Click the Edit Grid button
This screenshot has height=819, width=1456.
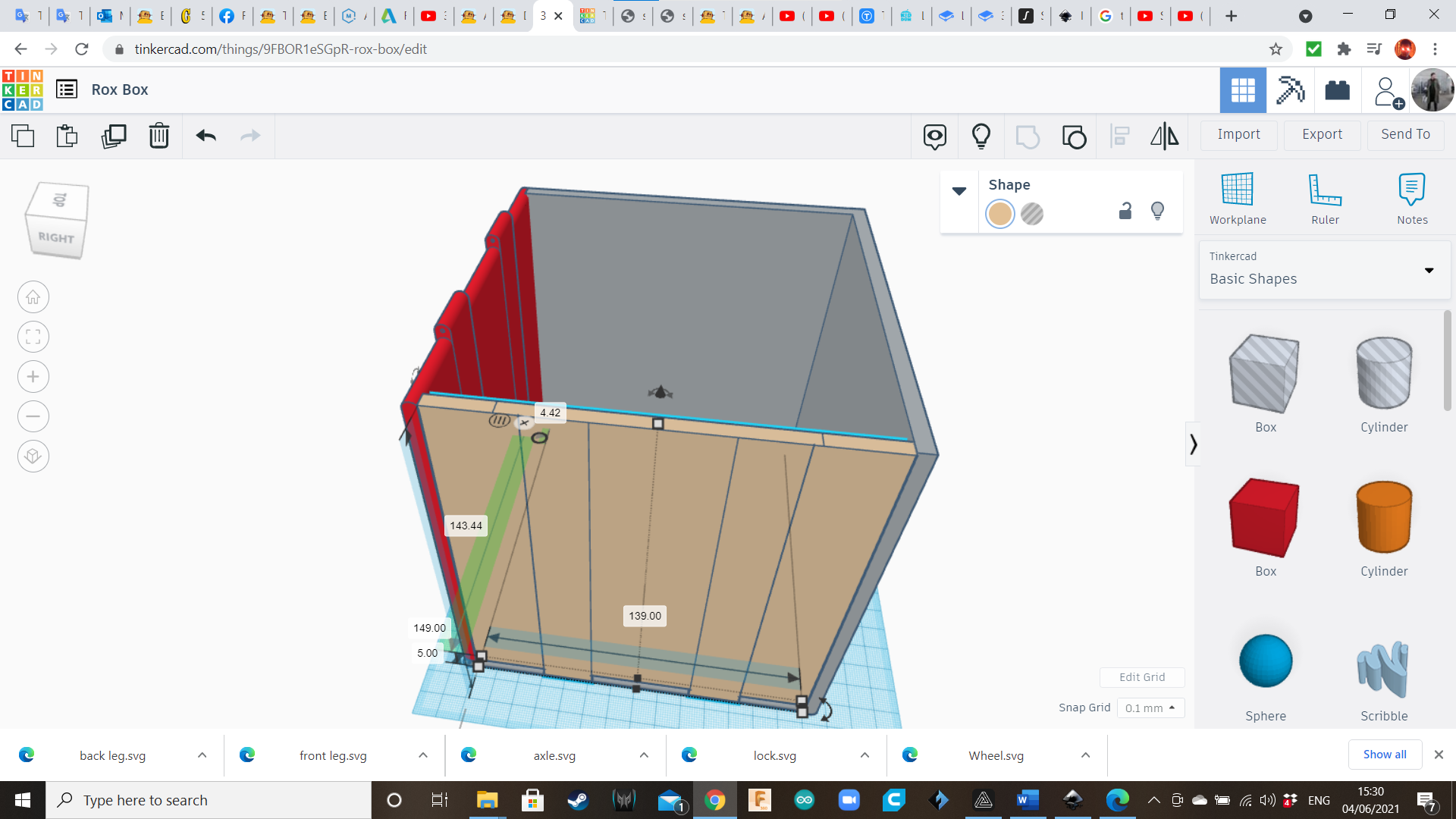[x=1142, y=677]
